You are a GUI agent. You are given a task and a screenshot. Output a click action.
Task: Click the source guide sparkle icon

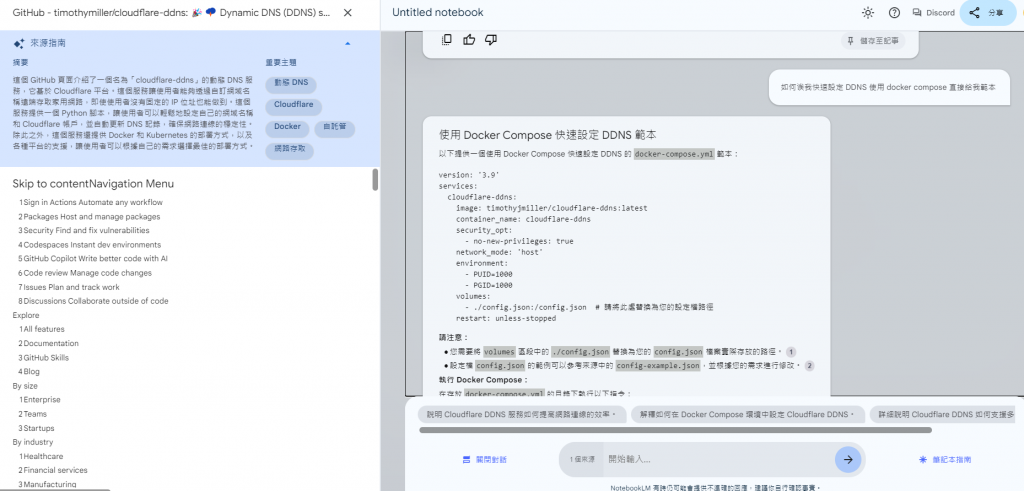coord(19,43)
